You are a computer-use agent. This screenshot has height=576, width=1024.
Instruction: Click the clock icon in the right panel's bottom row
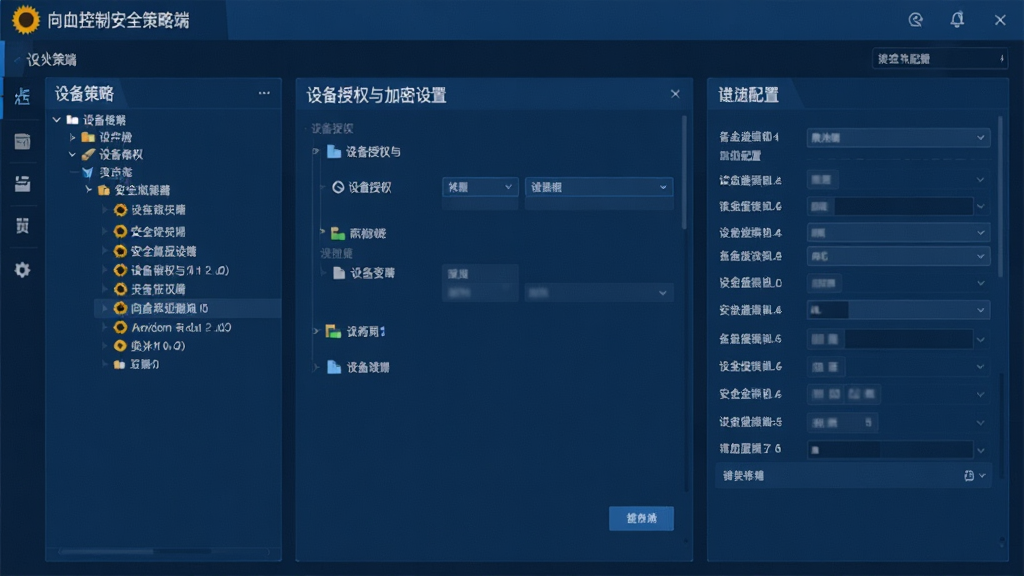968,476
